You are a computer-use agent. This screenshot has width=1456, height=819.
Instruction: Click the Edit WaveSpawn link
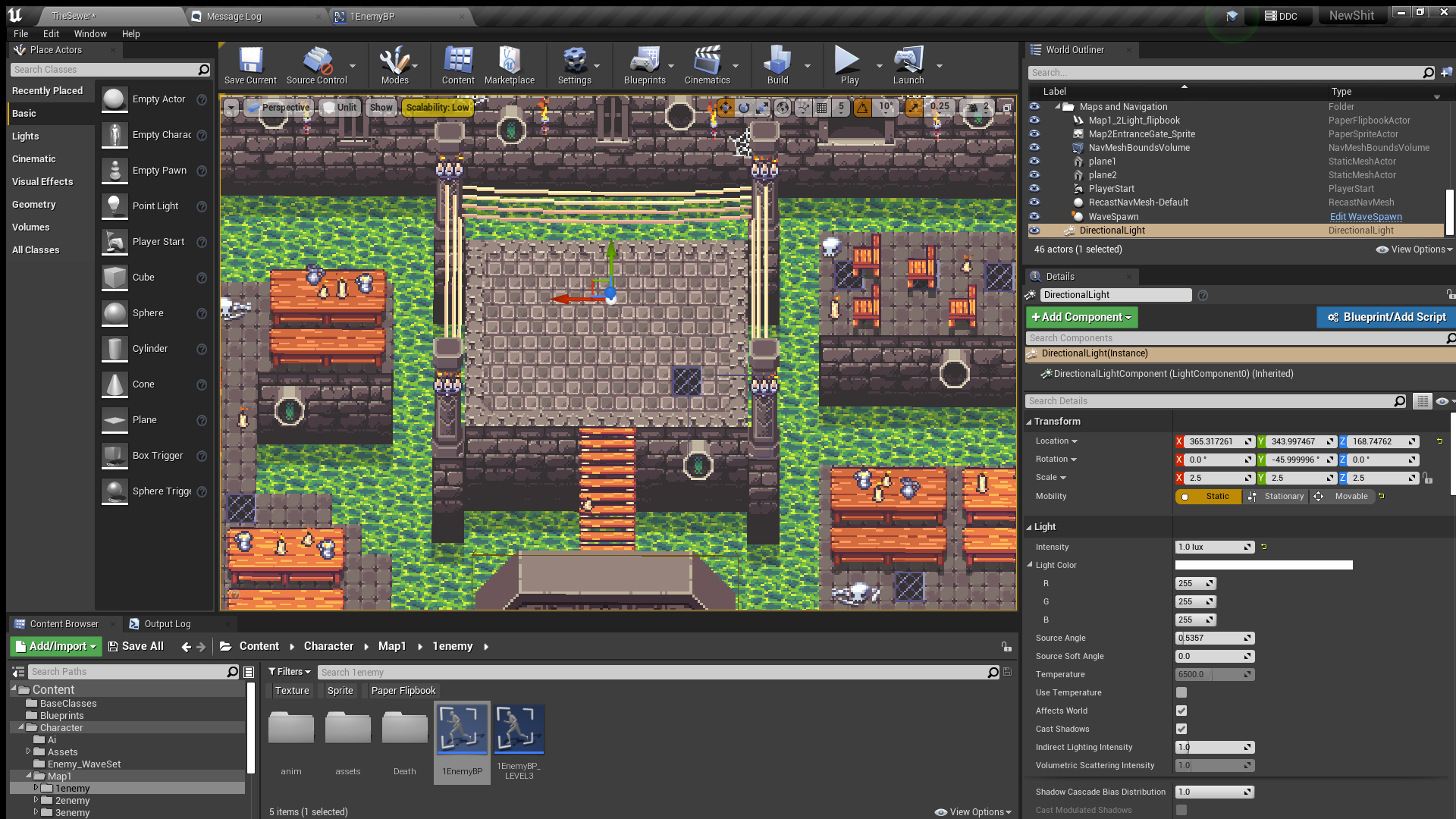1365,217
